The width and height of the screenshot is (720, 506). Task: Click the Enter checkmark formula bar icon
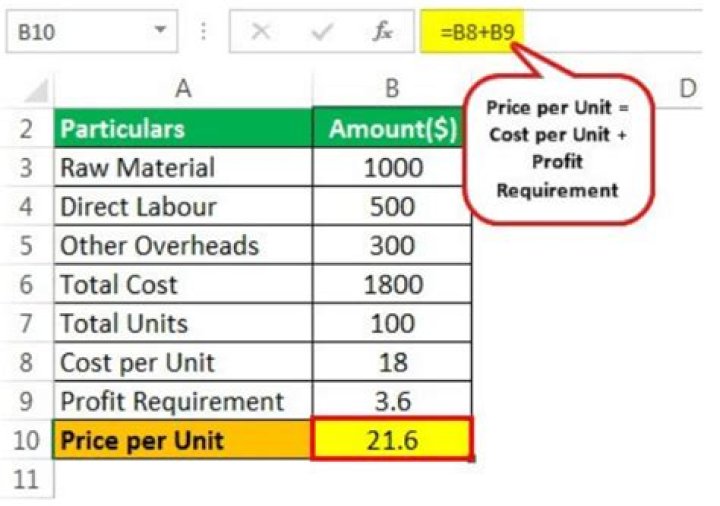point(322,32)
